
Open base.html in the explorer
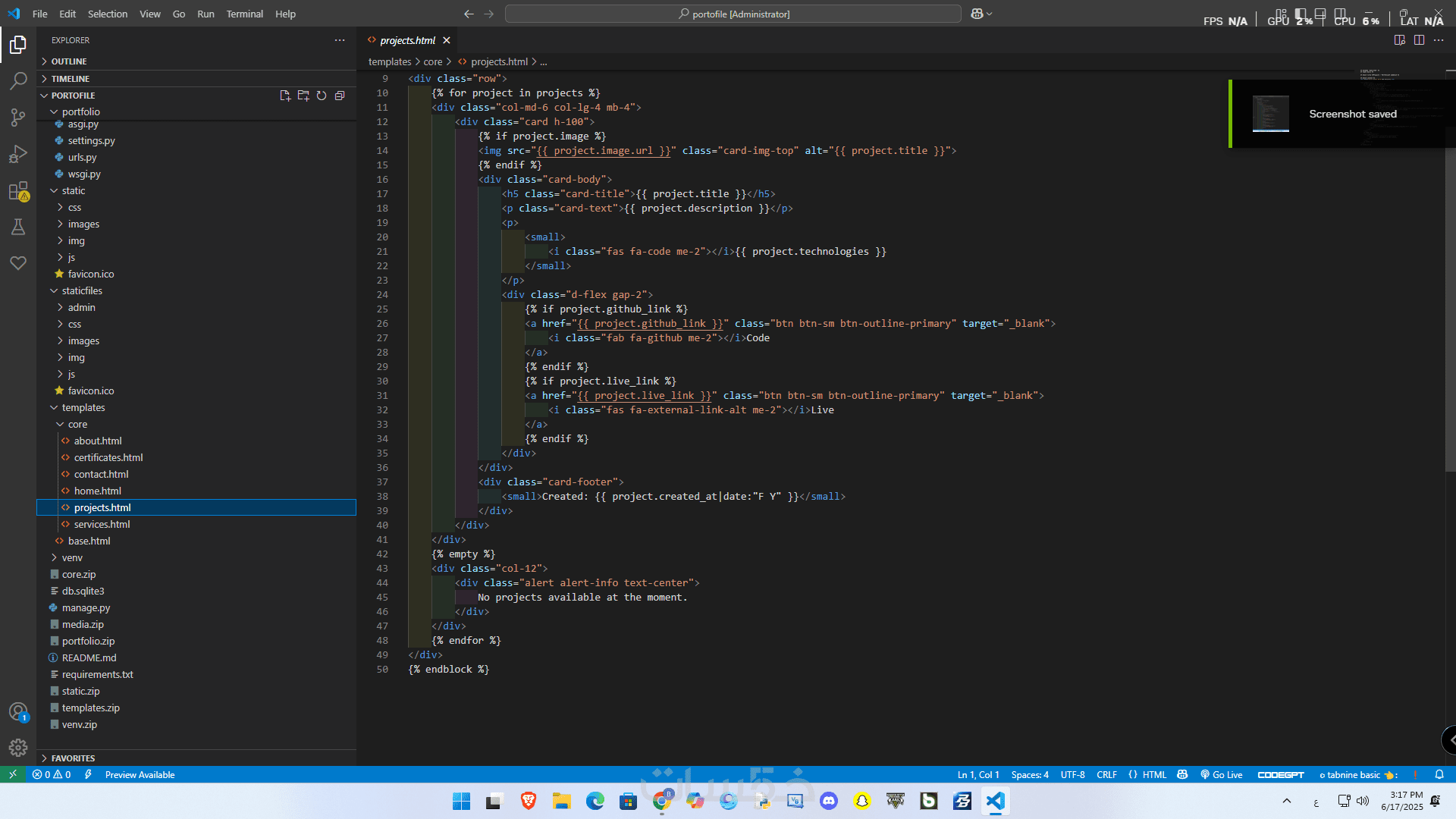point(89,541)
